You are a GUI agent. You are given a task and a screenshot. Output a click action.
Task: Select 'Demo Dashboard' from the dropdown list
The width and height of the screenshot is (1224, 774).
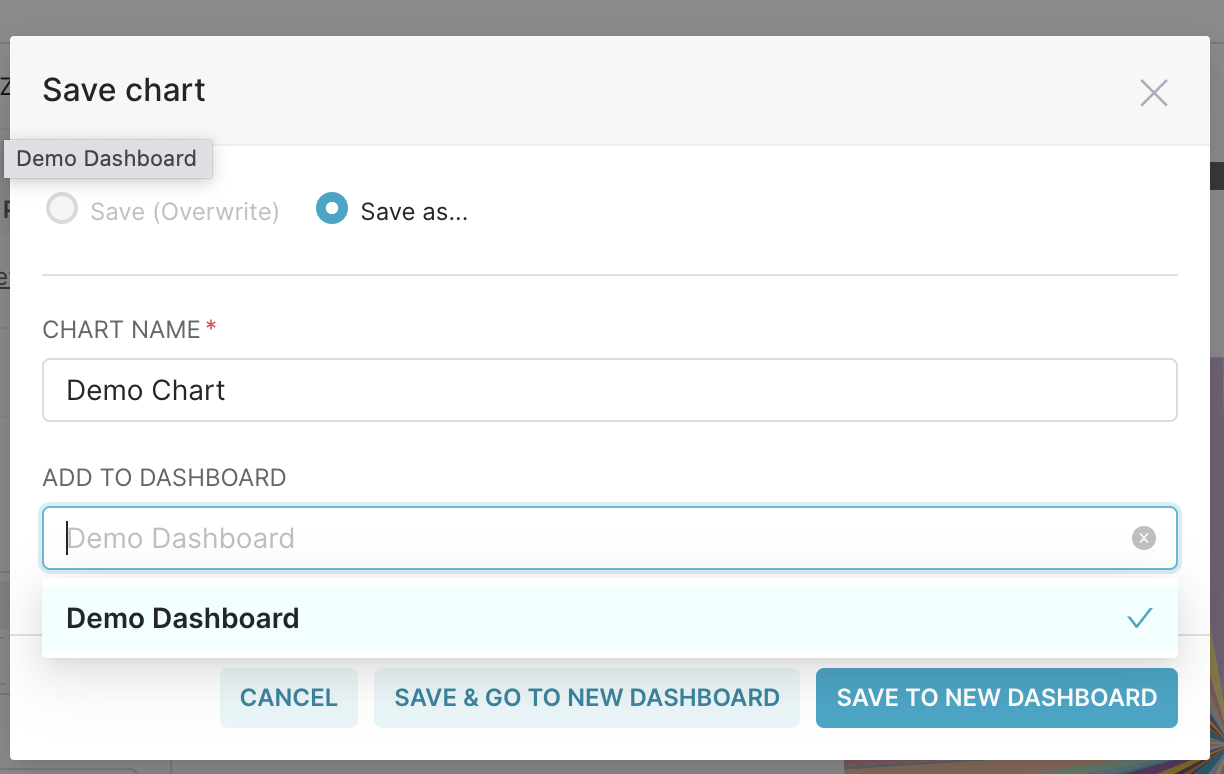point(182,618)
